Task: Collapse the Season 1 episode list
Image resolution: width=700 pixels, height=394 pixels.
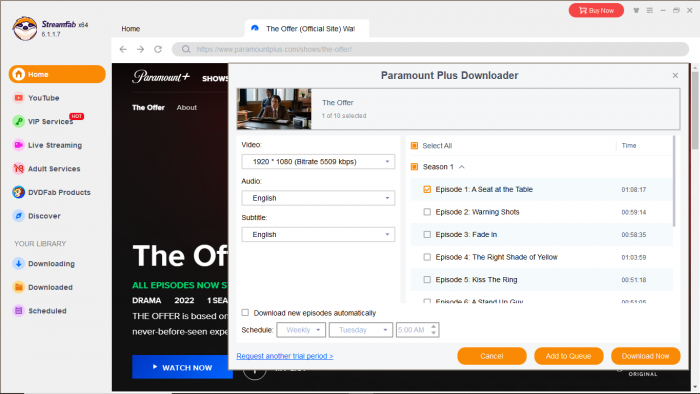Action: tap(462, 167)
